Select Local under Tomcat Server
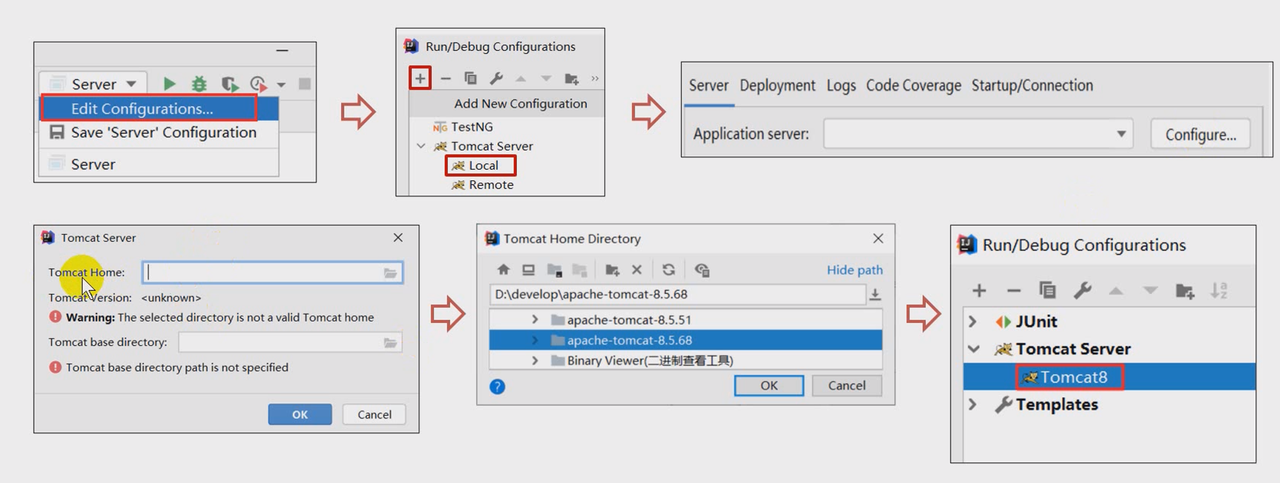The image size is (1280, 483). [x=484, y=165]
